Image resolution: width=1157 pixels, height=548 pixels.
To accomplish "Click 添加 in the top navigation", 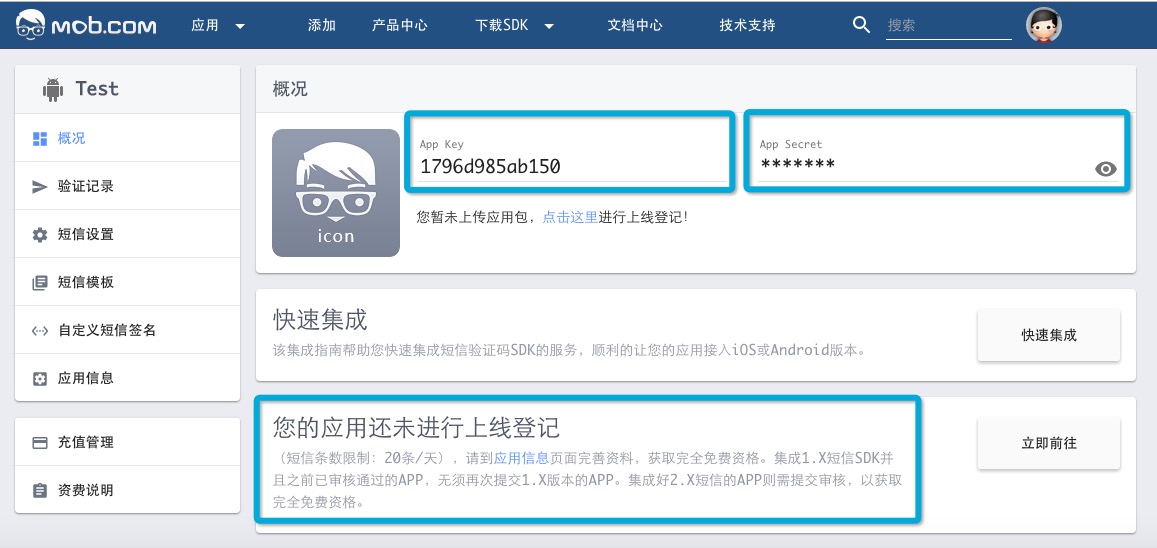I will click(x=322, y=25).
